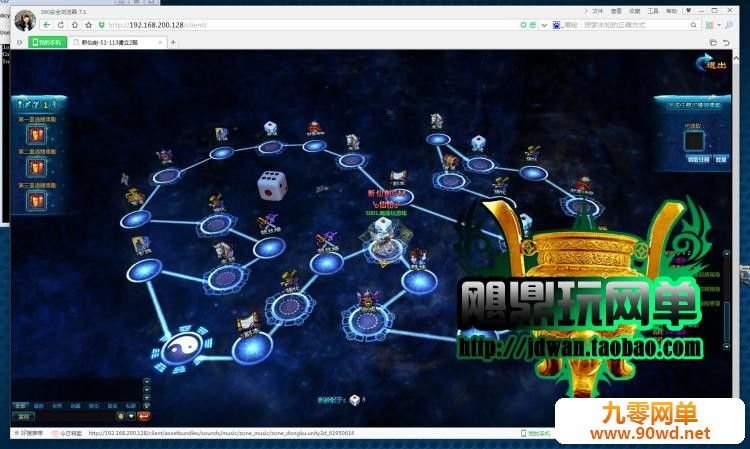
Task: Click the search magnifier button
Action: pyautogui.click(x=694, y=25)
